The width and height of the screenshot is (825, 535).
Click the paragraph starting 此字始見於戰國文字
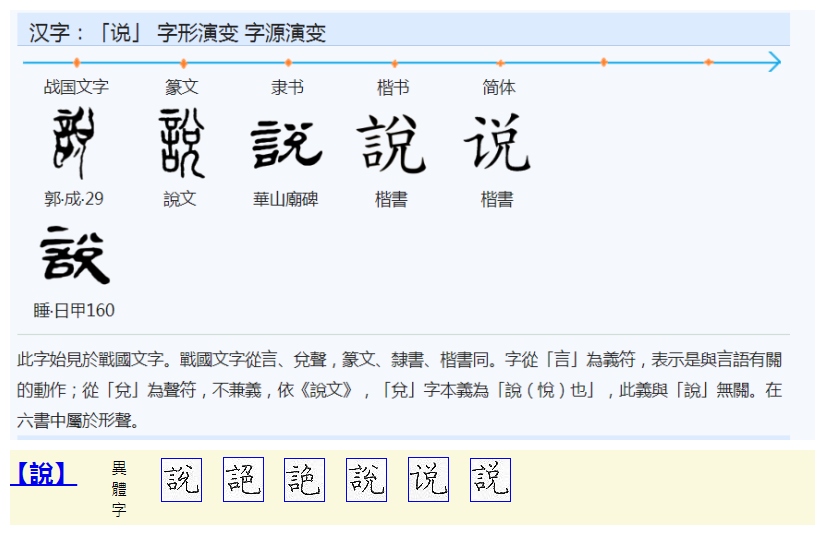click(x=400, y=390)
